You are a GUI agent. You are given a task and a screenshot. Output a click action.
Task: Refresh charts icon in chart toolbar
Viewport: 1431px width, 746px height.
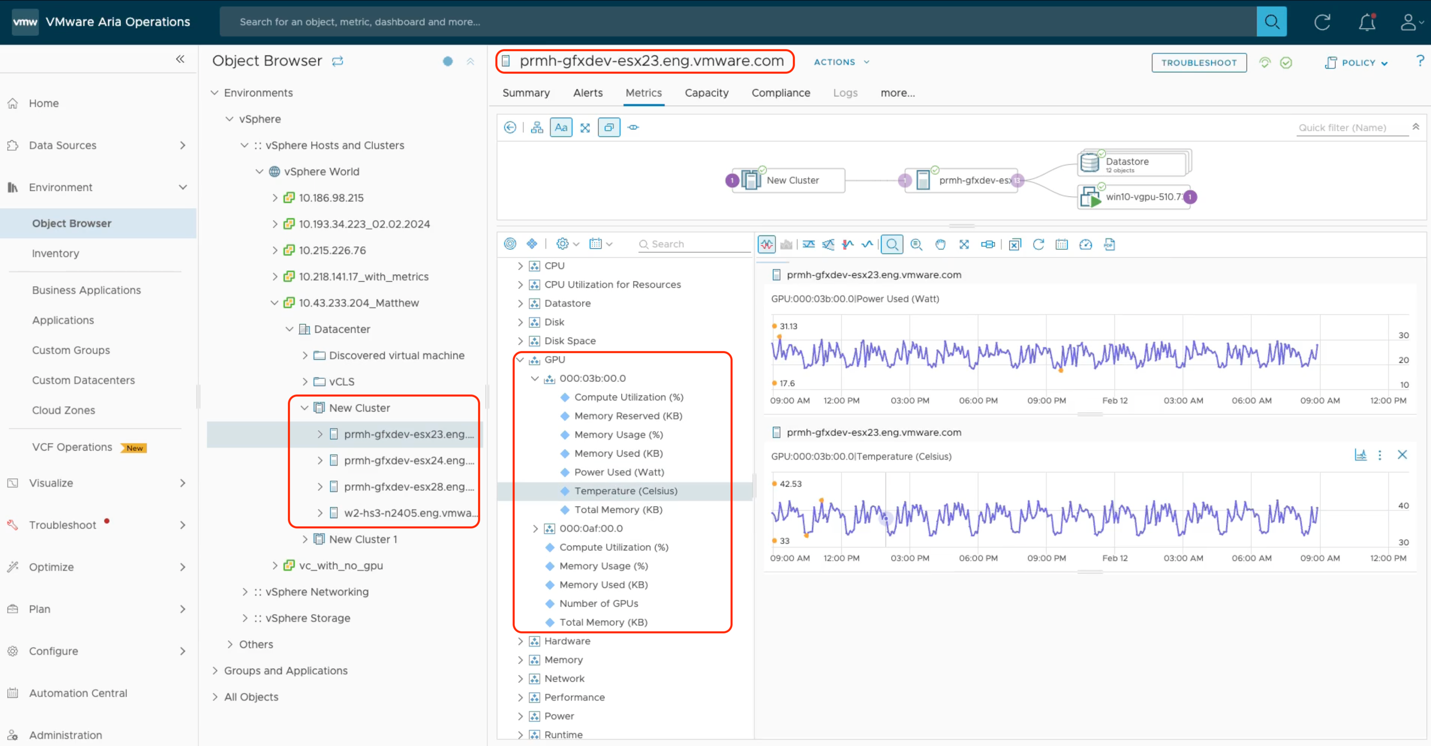point(1038,244)
